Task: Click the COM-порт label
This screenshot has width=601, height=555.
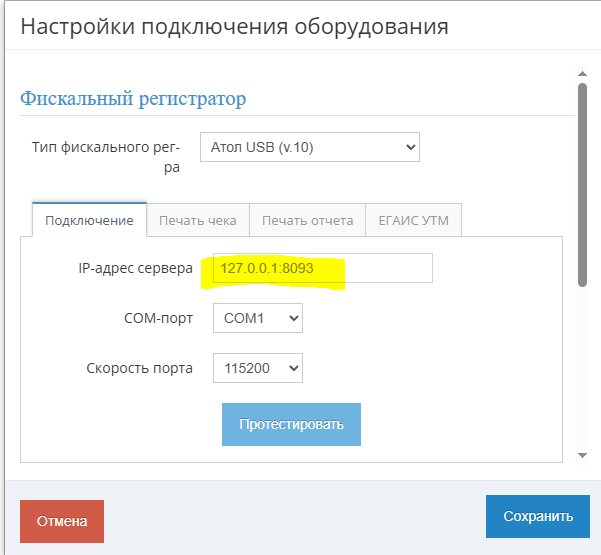Action: tap(158, 318)
